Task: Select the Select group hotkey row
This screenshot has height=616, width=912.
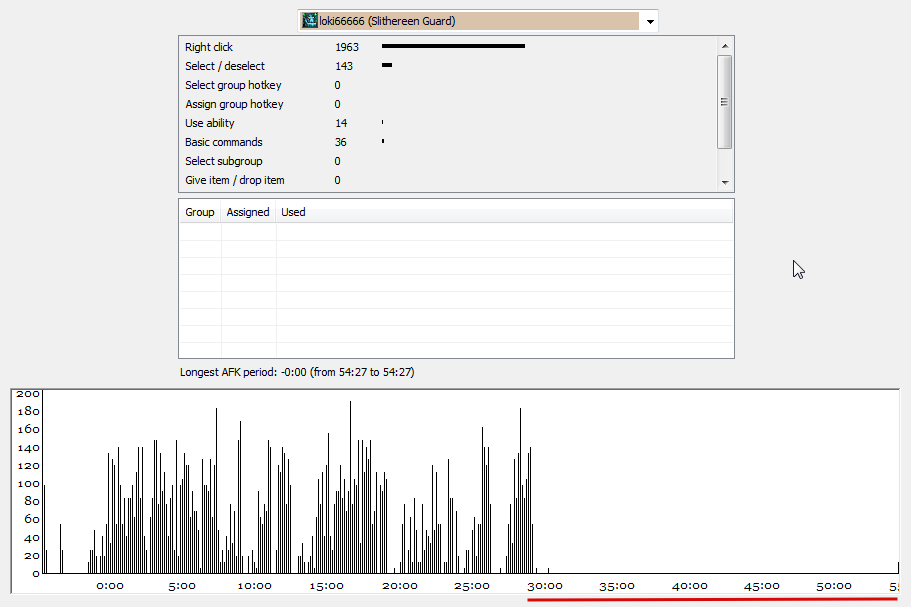Action: [x=448, y=86]
